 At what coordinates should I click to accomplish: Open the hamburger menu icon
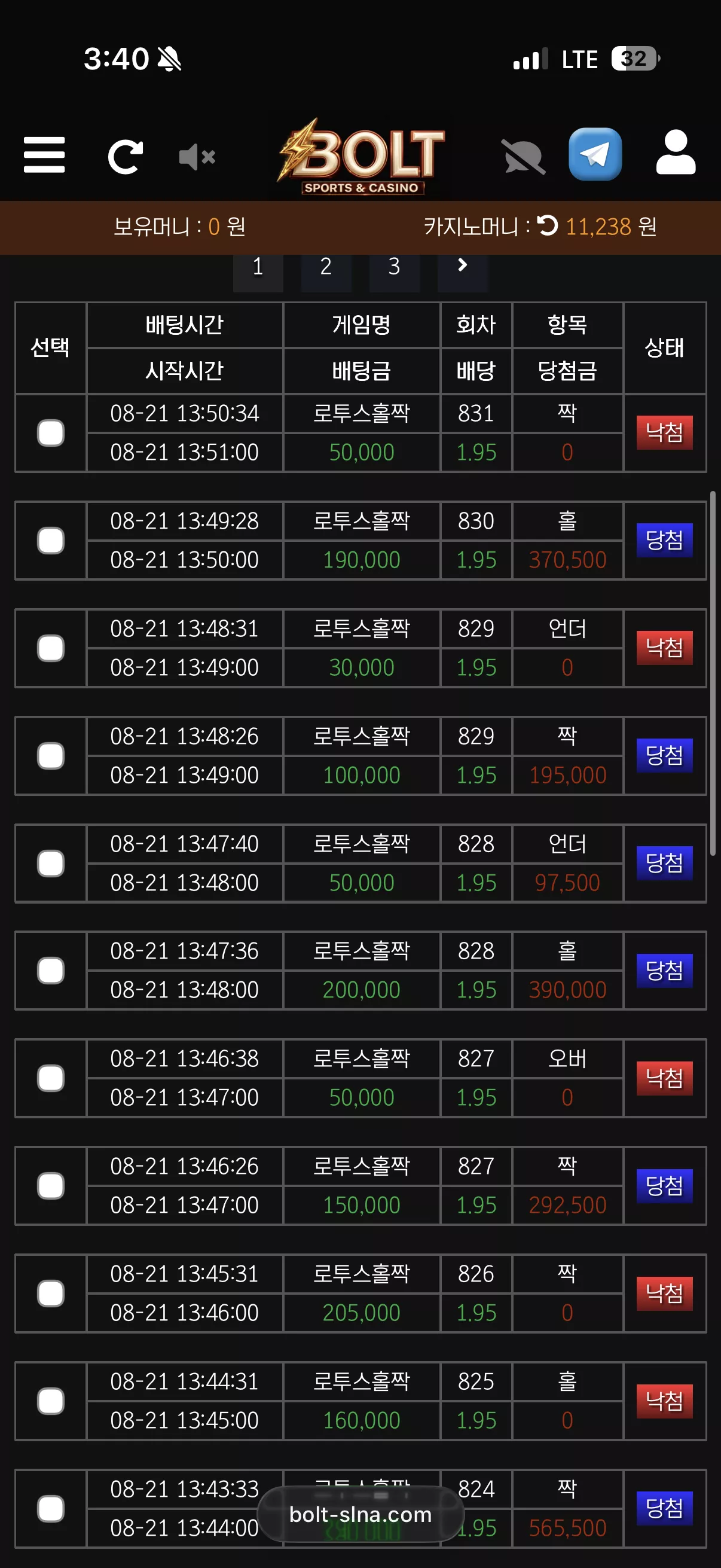44,155
